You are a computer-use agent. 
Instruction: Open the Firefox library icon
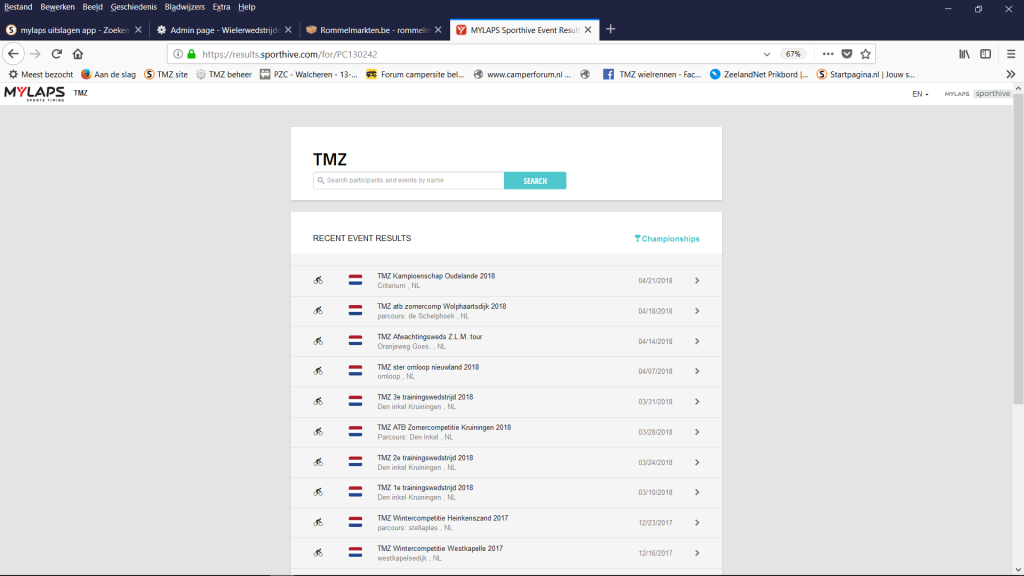(964, 54)
